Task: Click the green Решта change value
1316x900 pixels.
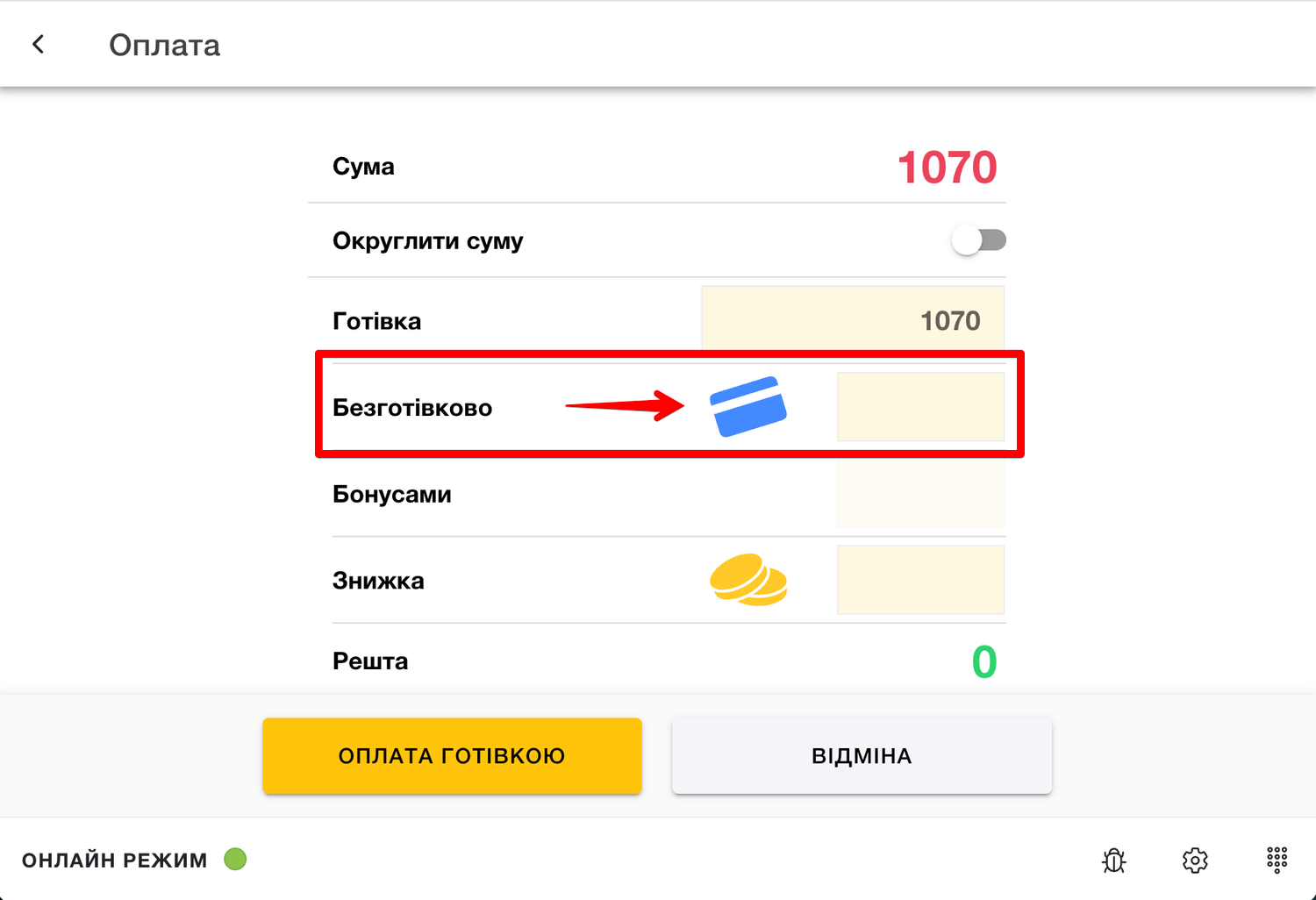Action: (983, 662)
